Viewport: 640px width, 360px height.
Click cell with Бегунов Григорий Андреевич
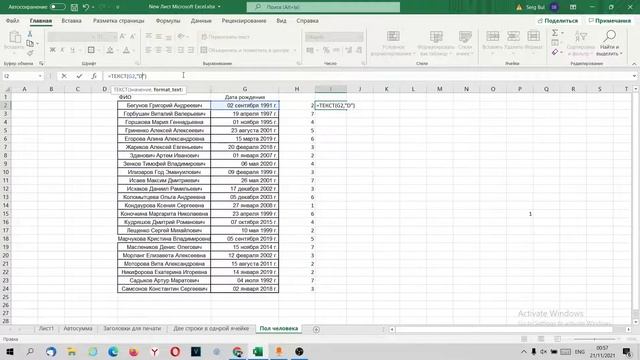click(x=164, y=105)
